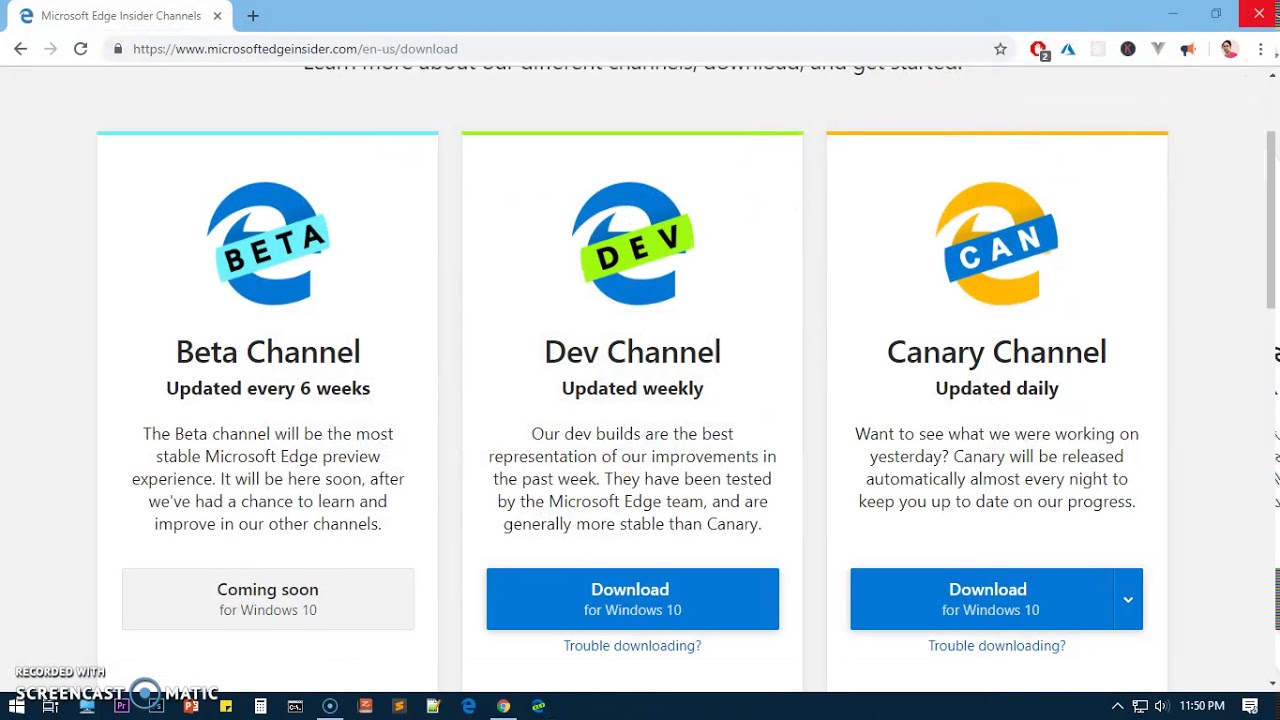The width and height of the screenshot is (1280, 720).
Task: Download the Canary Channel for Windows 10
Action: [x=982, y=599]
